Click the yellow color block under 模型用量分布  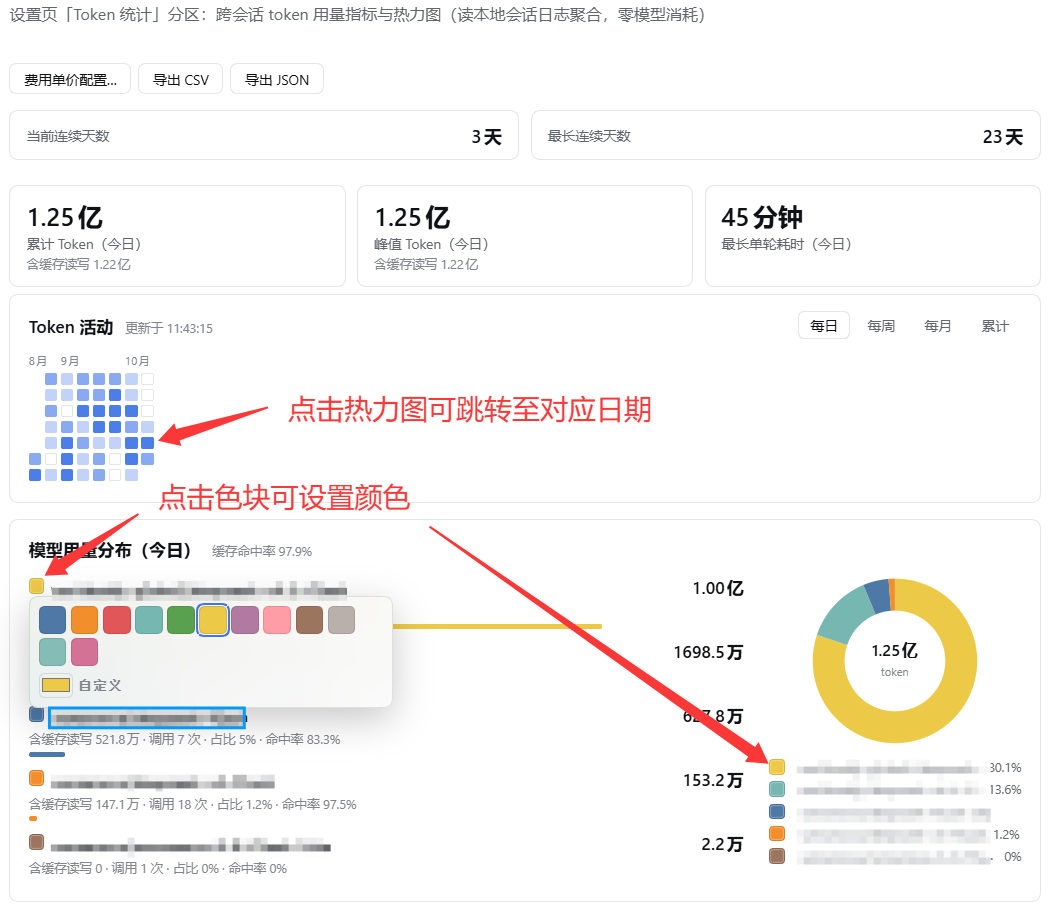[x=36, y=585]
